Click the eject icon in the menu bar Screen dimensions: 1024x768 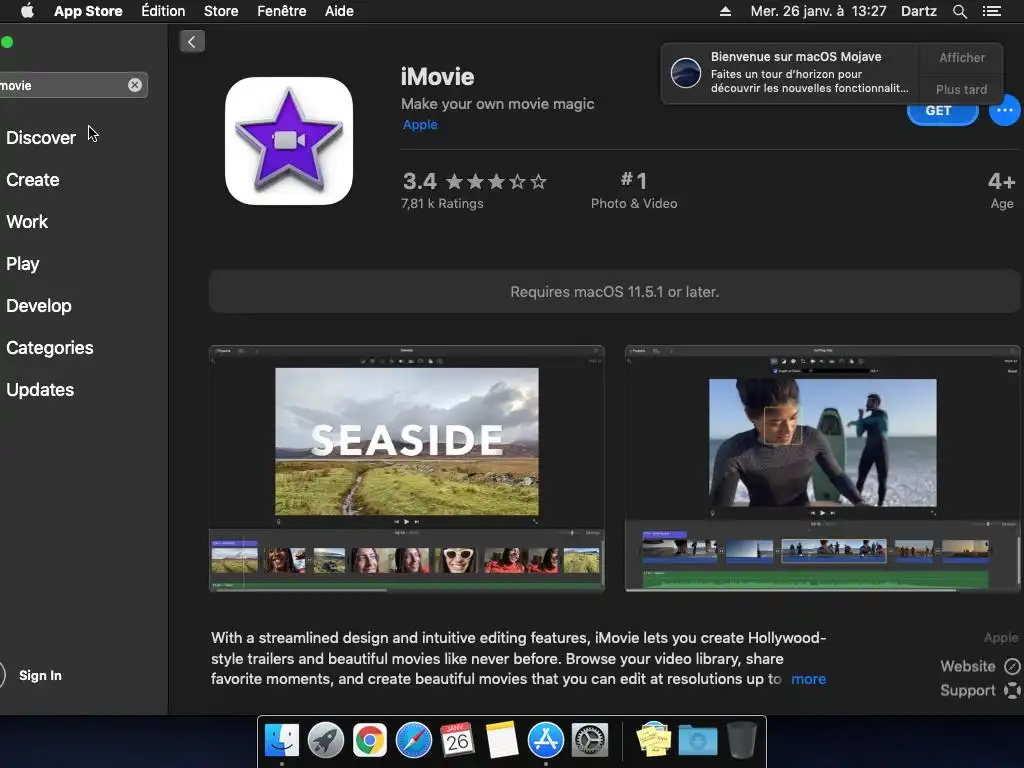click(x=725, y=11)
